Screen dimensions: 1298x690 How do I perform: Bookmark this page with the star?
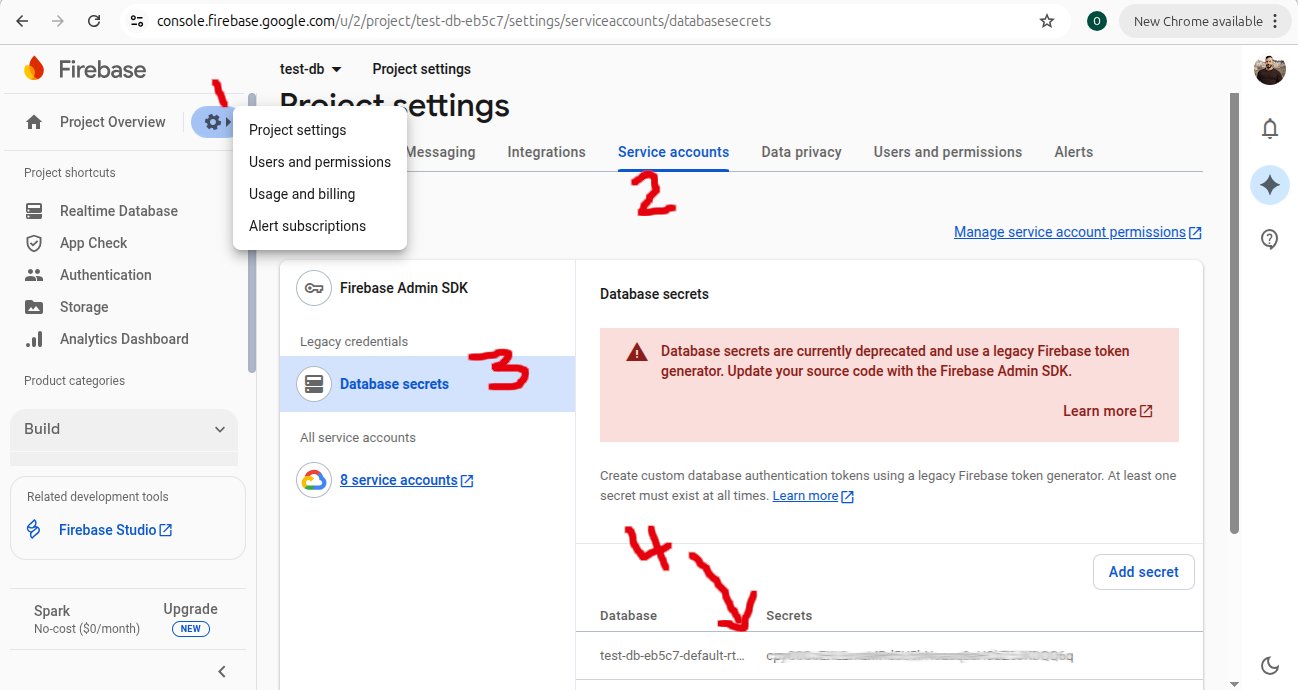[x=1047, y=21]
